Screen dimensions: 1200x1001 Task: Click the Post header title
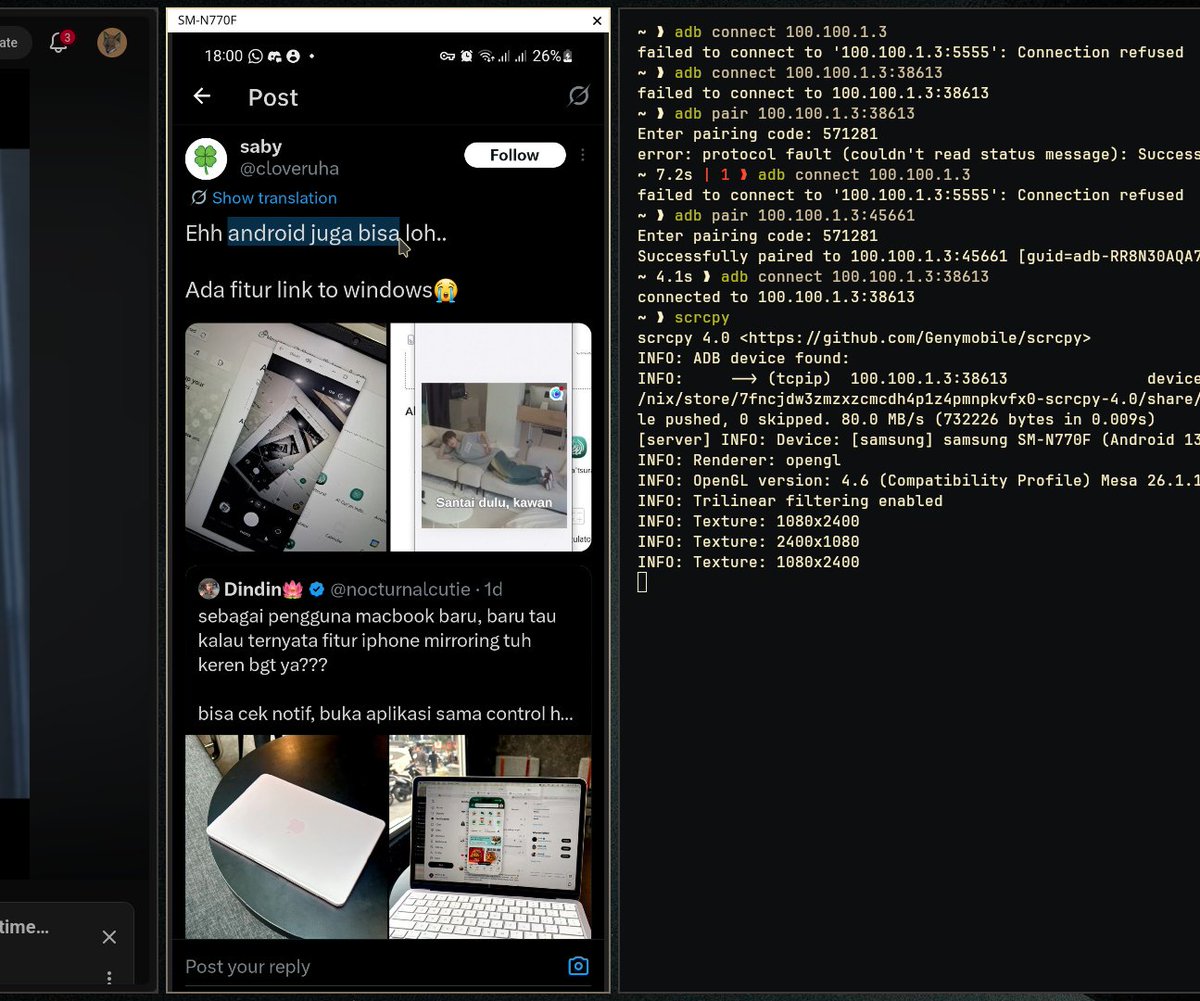pos(273,97)
